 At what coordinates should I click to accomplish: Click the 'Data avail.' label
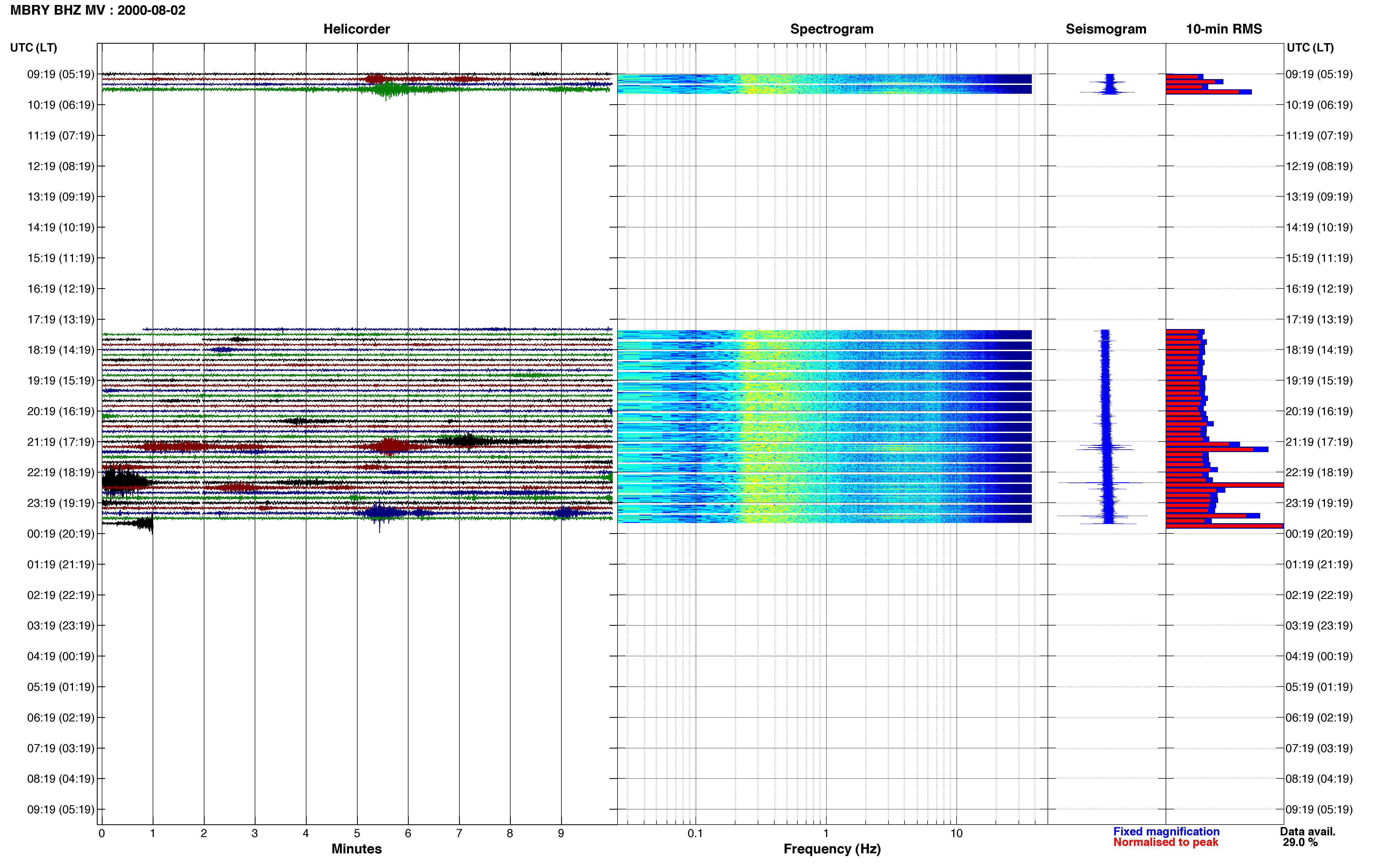(x=1308, y=831)
